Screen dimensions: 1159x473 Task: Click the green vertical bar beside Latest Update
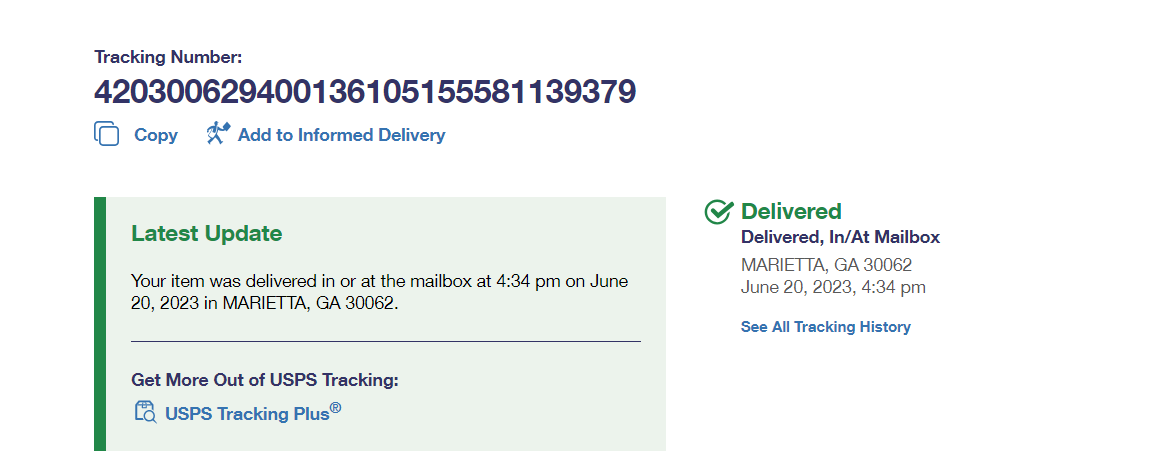pos(99,323)
